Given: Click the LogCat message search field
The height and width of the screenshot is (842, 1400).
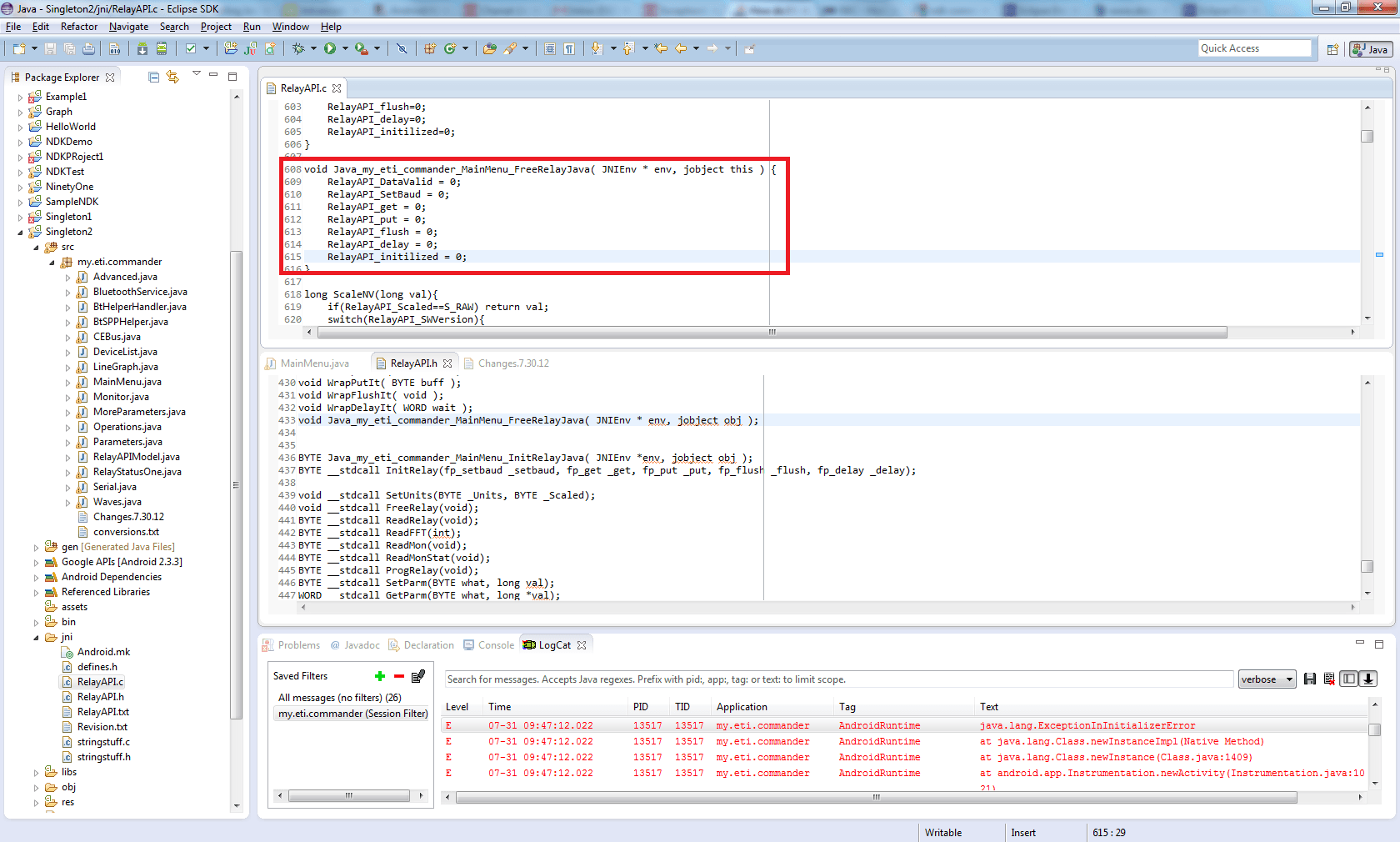Looking at the screenshot, I should (x=837, y=679).
